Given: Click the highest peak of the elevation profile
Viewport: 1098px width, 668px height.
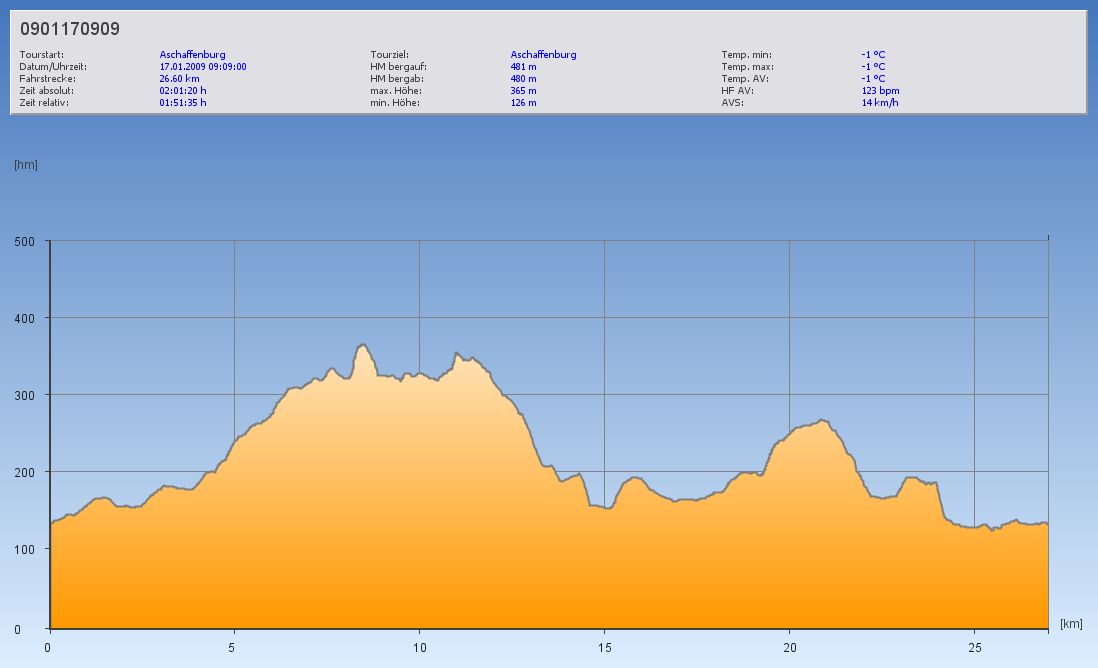Looking at the screenshot, I should [363, 345].
